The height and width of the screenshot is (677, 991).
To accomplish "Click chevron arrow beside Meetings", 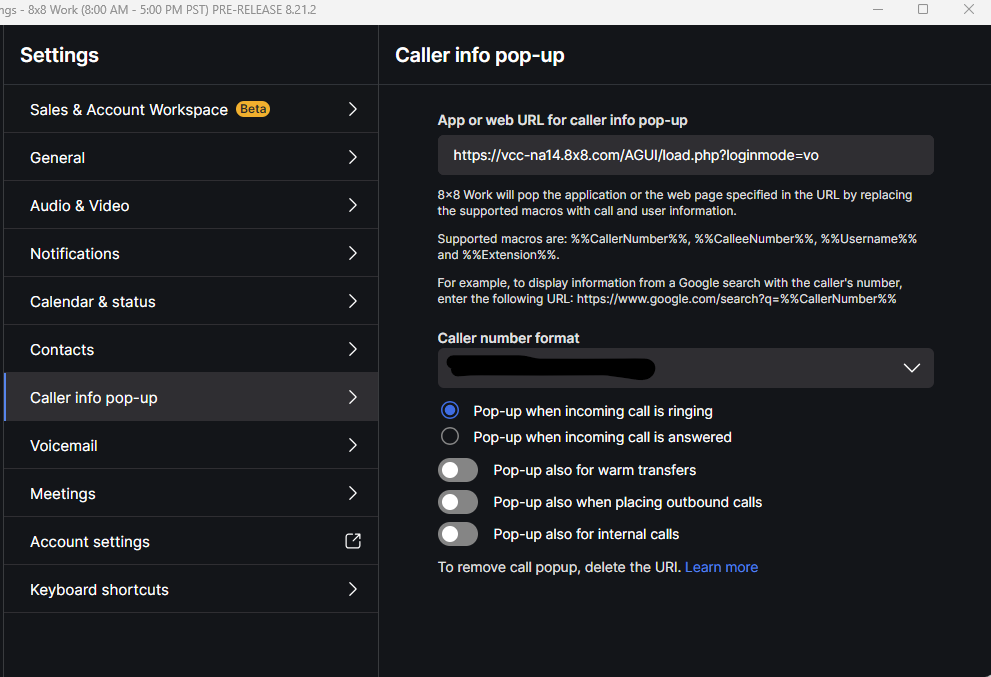I will point(353,494).
